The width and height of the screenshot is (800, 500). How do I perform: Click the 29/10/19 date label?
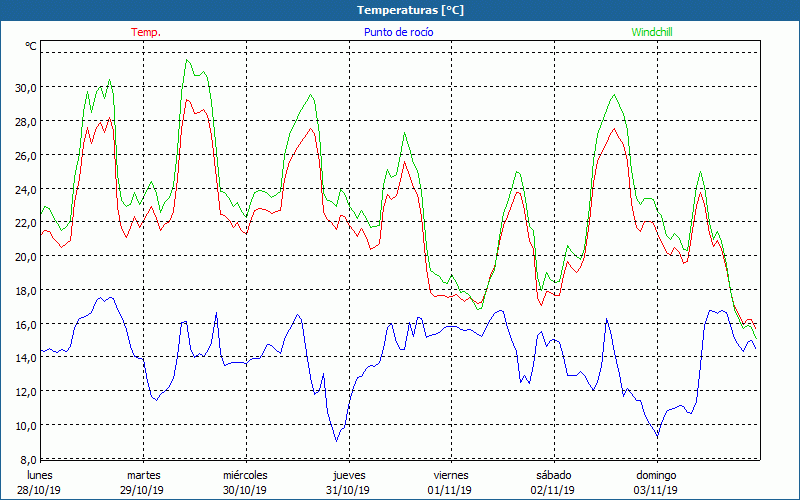142,490
